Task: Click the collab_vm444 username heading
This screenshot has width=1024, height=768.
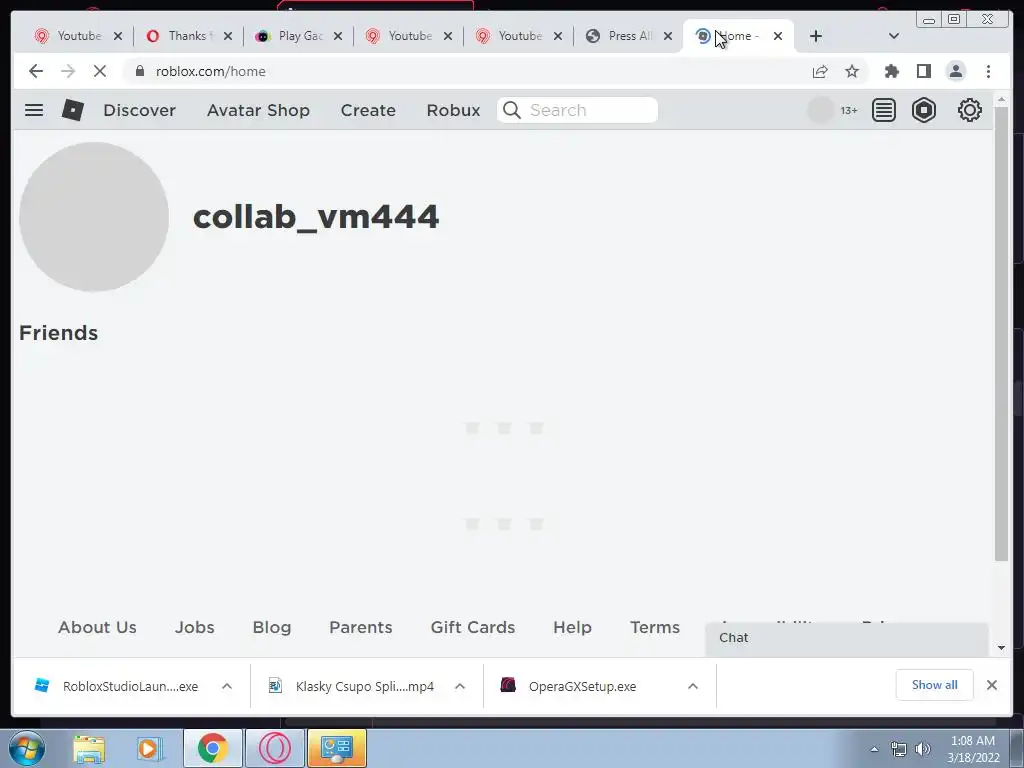Action: (x=316, y=217)
